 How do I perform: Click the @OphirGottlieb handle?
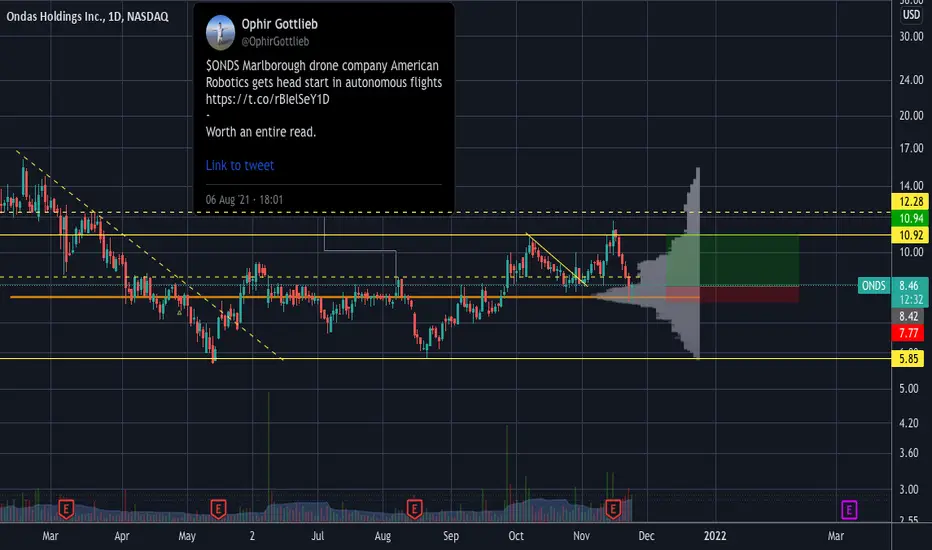(275, 42)
